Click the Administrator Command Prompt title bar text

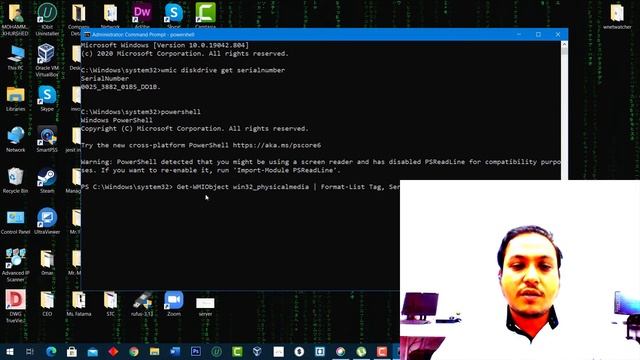pyautogui.click(x=143, y=35)
